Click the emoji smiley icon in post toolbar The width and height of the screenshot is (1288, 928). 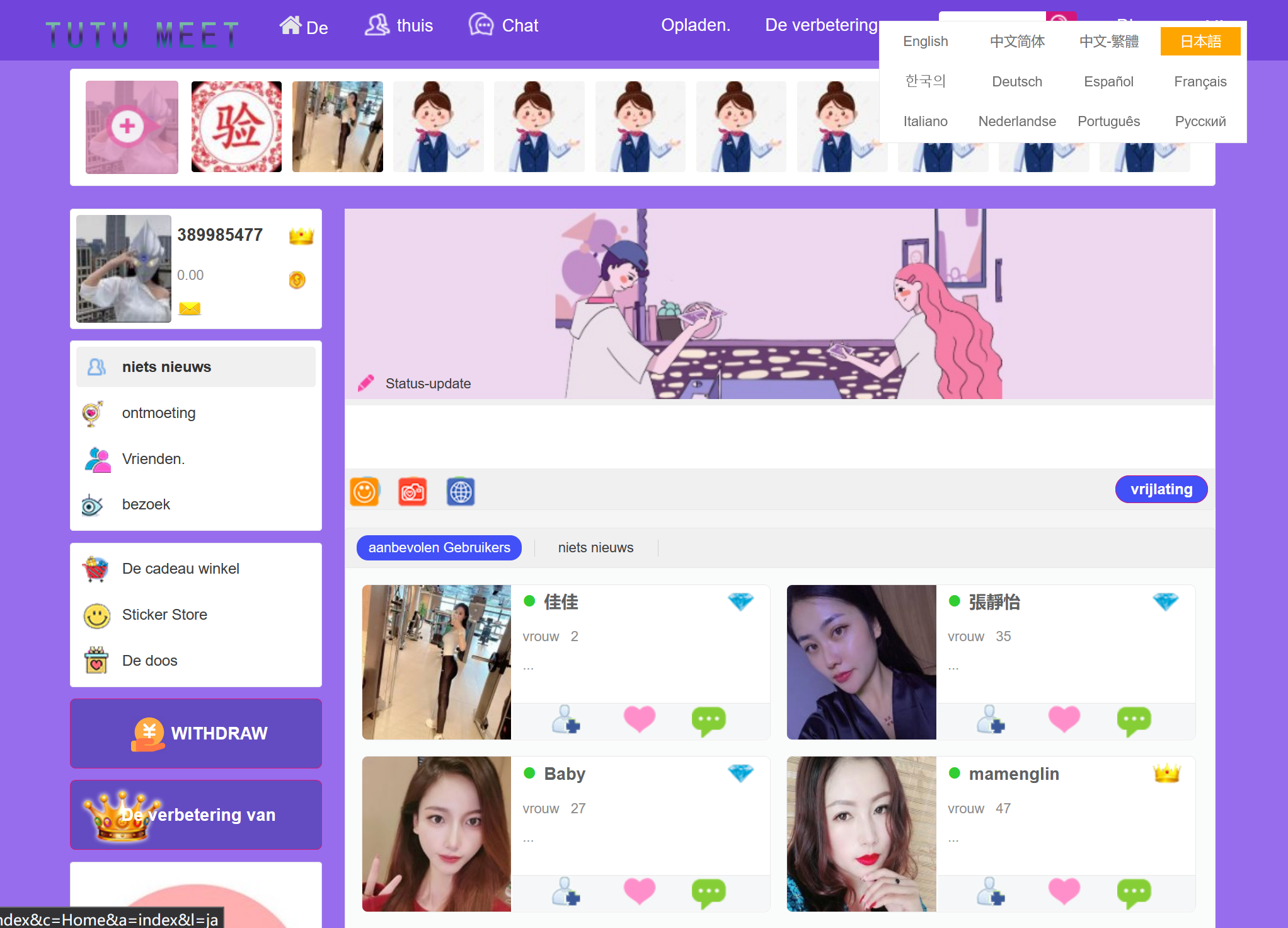[364, 492]
